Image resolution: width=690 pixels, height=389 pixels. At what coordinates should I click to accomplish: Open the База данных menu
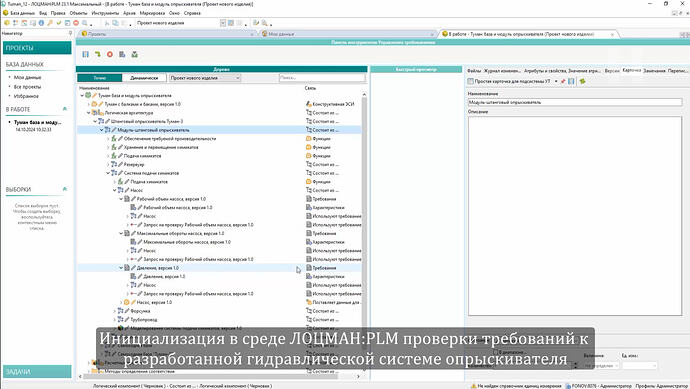[22, 13]
